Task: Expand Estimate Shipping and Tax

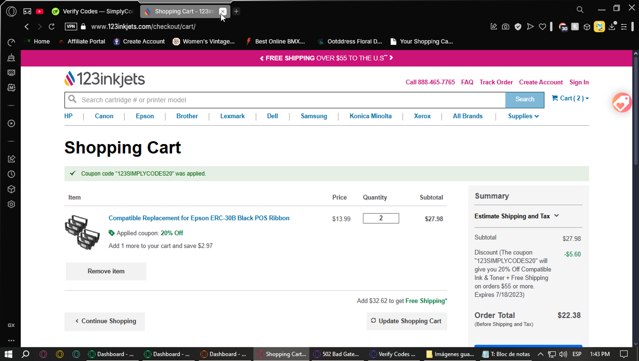Action: (x=517, y=216)
